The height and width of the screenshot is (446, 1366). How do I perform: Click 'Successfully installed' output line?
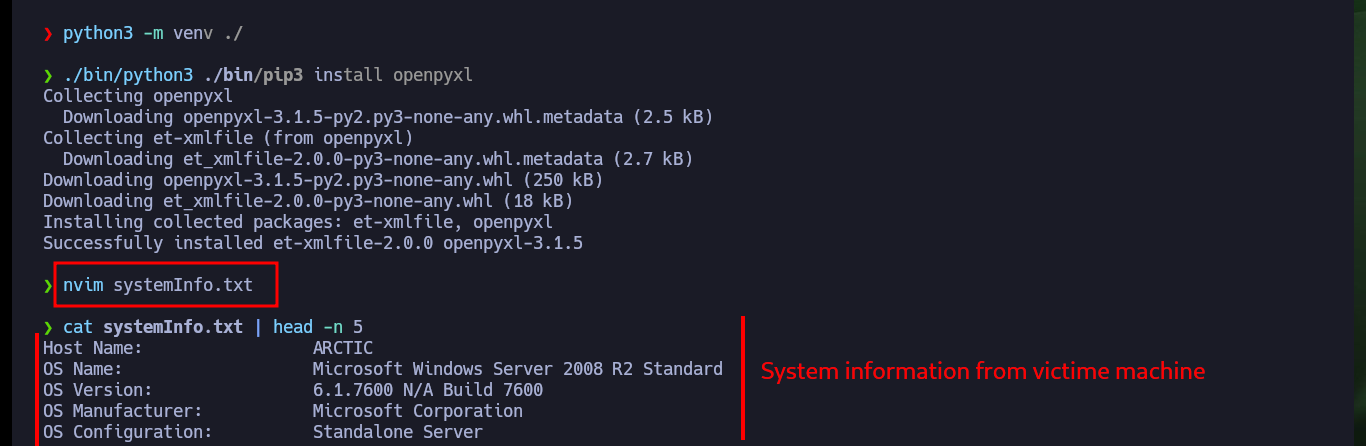tap(313, 243)
